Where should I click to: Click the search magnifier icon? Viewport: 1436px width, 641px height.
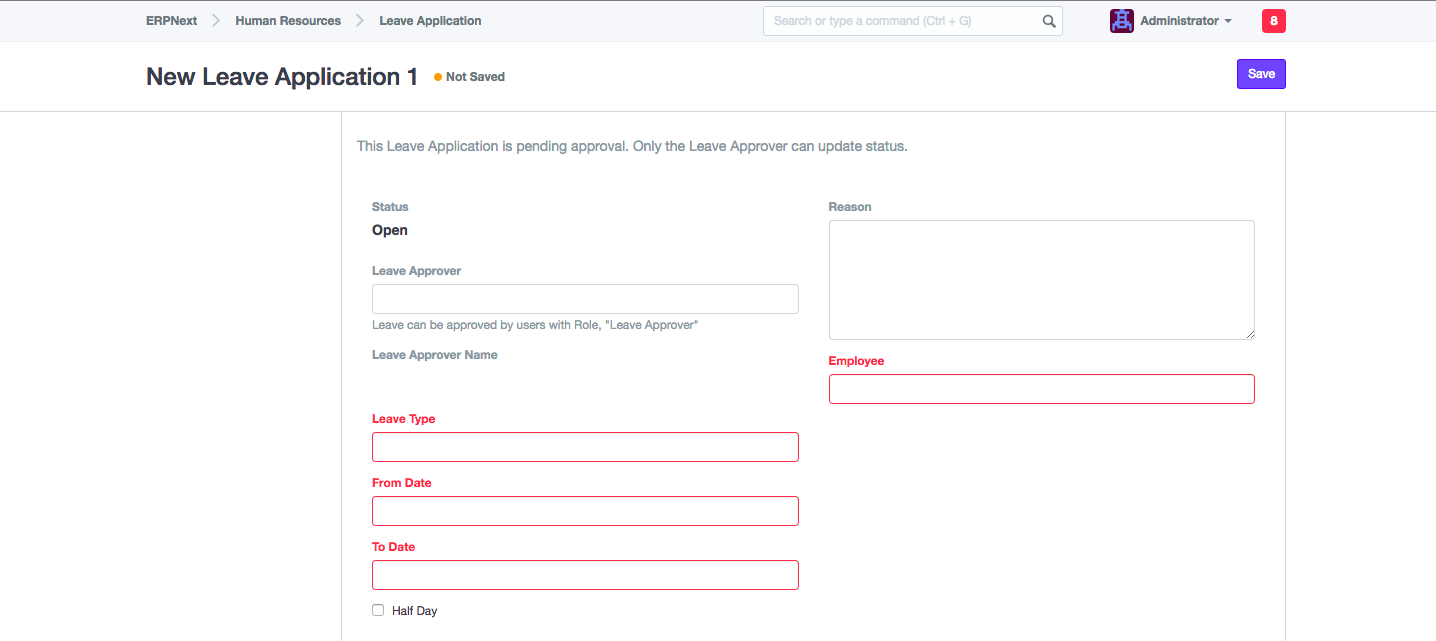(1048, 21)
